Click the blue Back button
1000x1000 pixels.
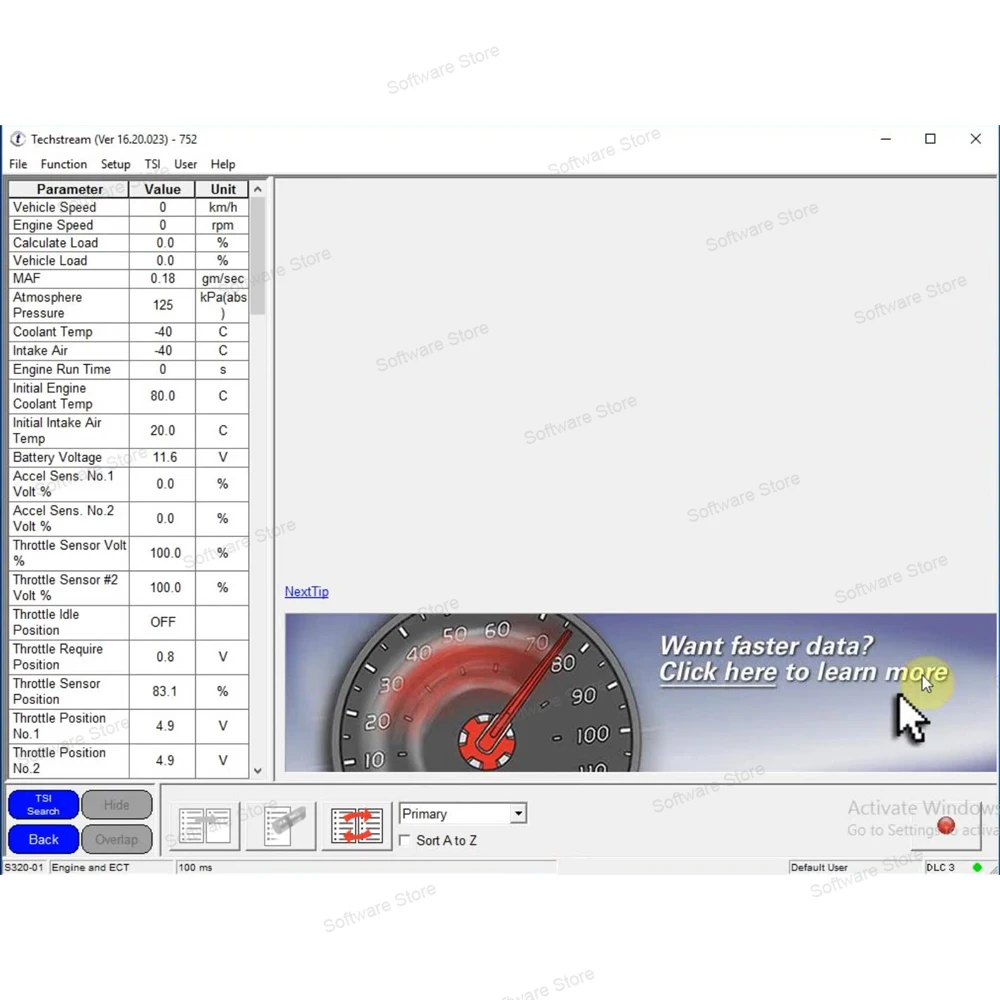(43, 839)
